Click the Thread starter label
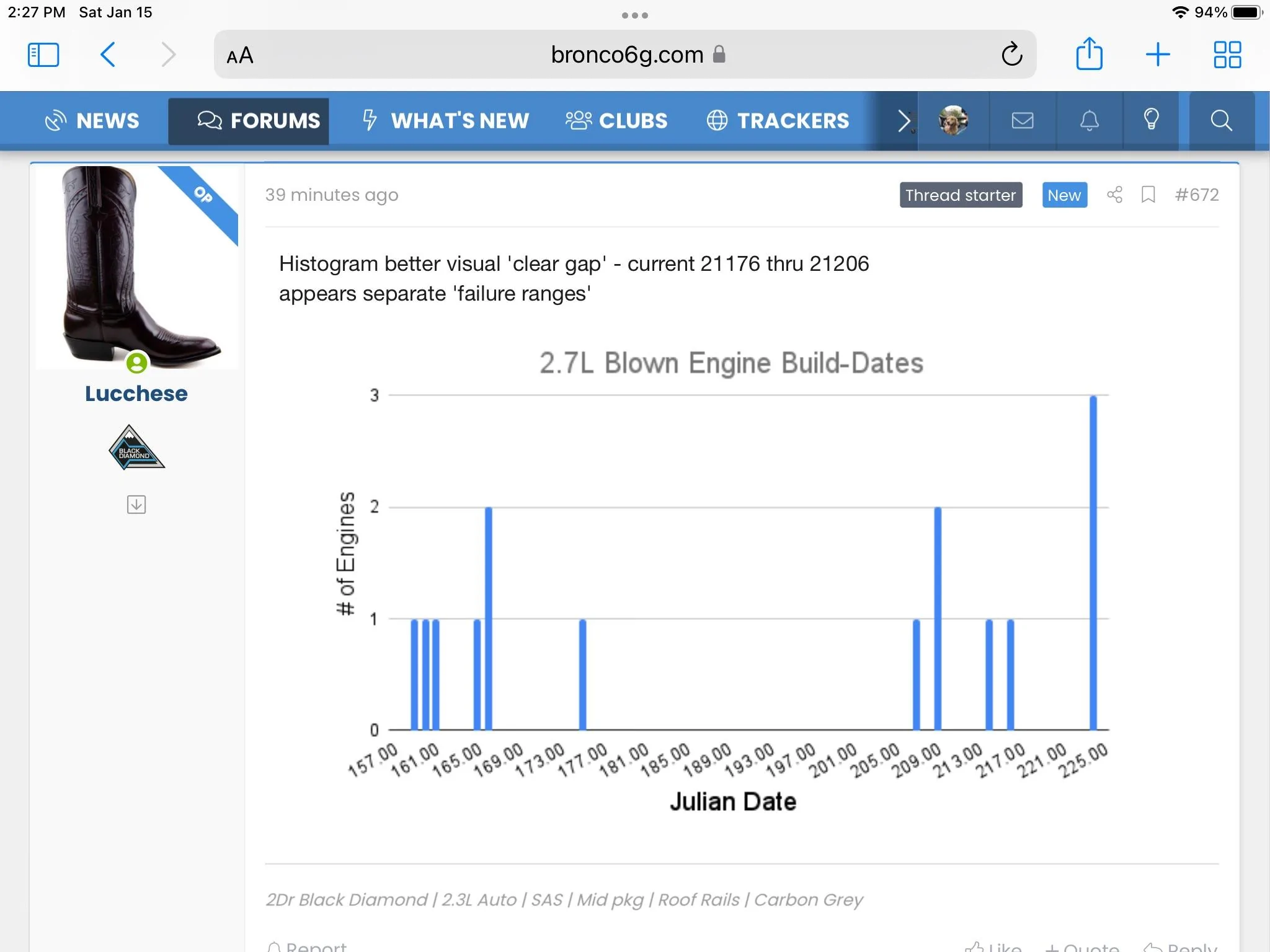The width and height of the screenshot is (1270, 952). tap(961, 195)
